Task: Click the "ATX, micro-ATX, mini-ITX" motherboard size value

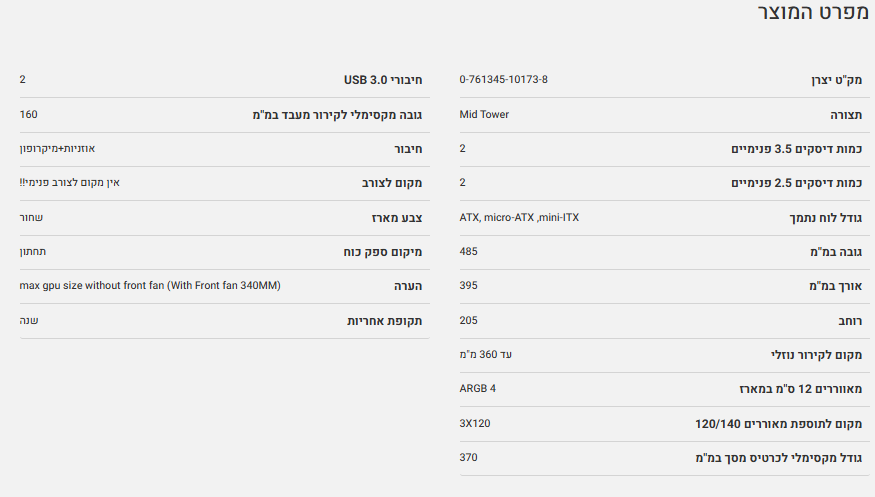Action: pos(519,217)
